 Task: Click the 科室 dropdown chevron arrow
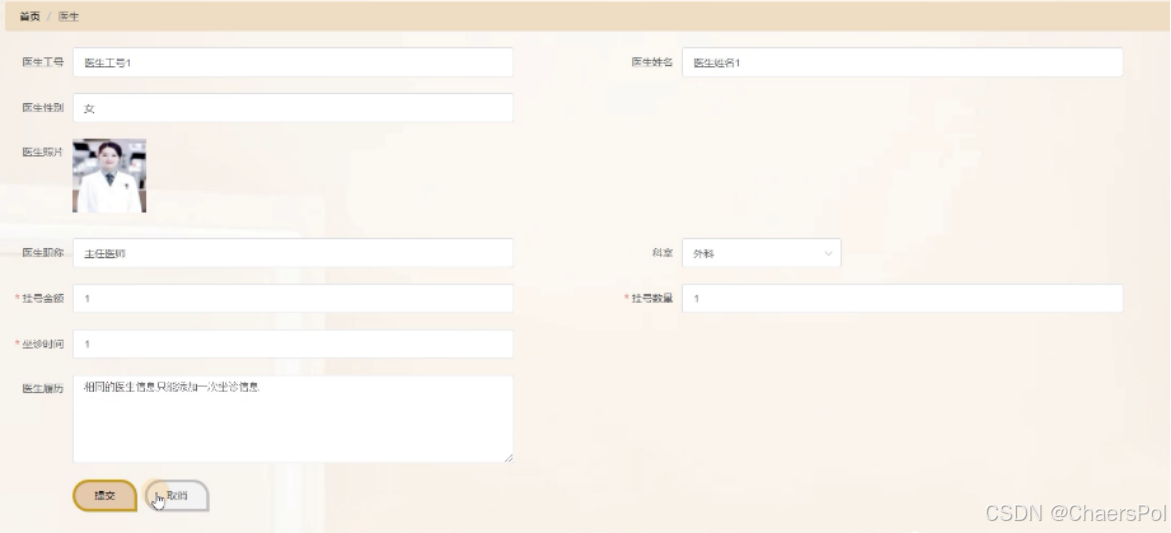click(828, 254)
